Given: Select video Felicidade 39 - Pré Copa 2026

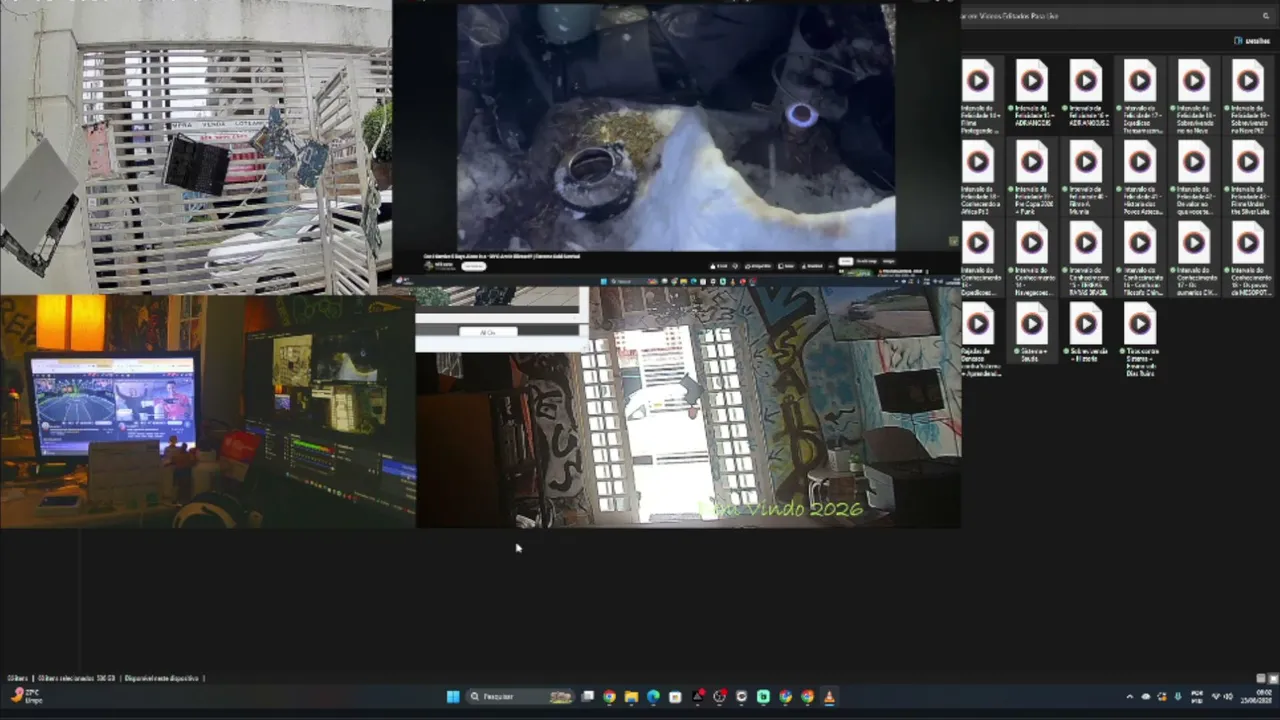Looking at the screenshot, I should (x=1032, y=178).
